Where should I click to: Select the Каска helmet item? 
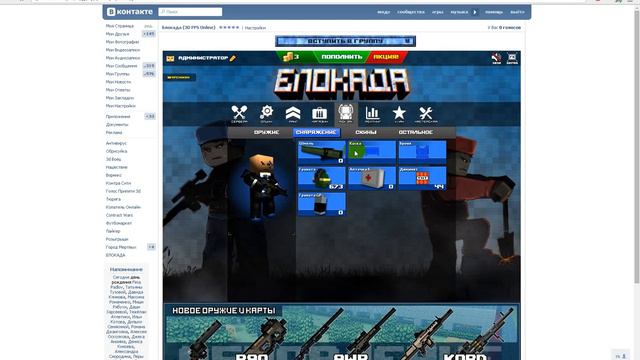pos(372,152)
